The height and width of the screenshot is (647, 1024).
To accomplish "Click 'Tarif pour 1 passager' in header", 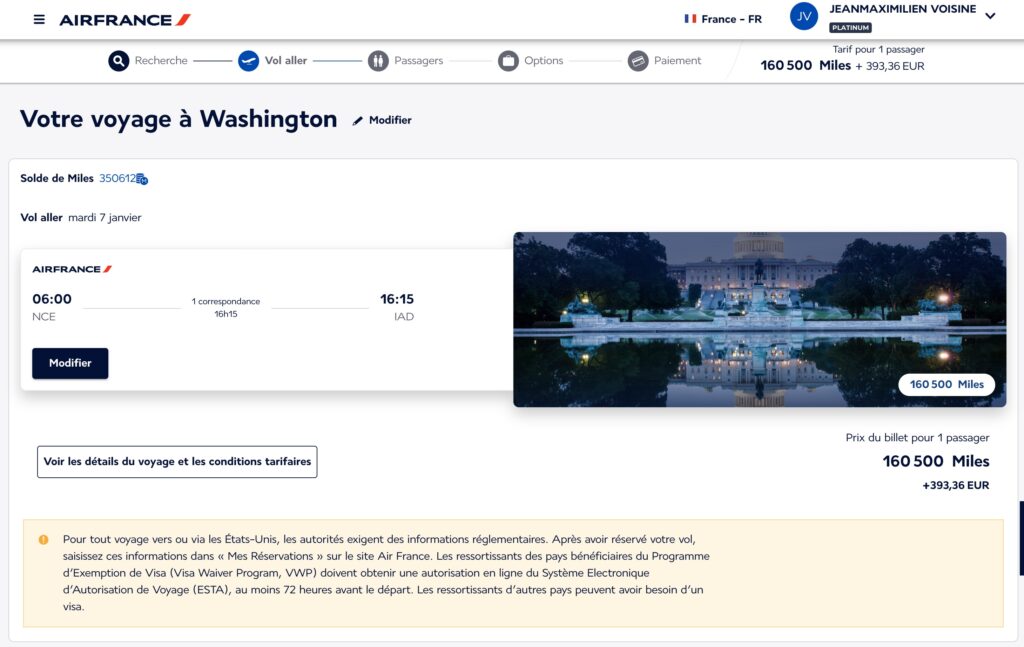I will tap(878, 49).
